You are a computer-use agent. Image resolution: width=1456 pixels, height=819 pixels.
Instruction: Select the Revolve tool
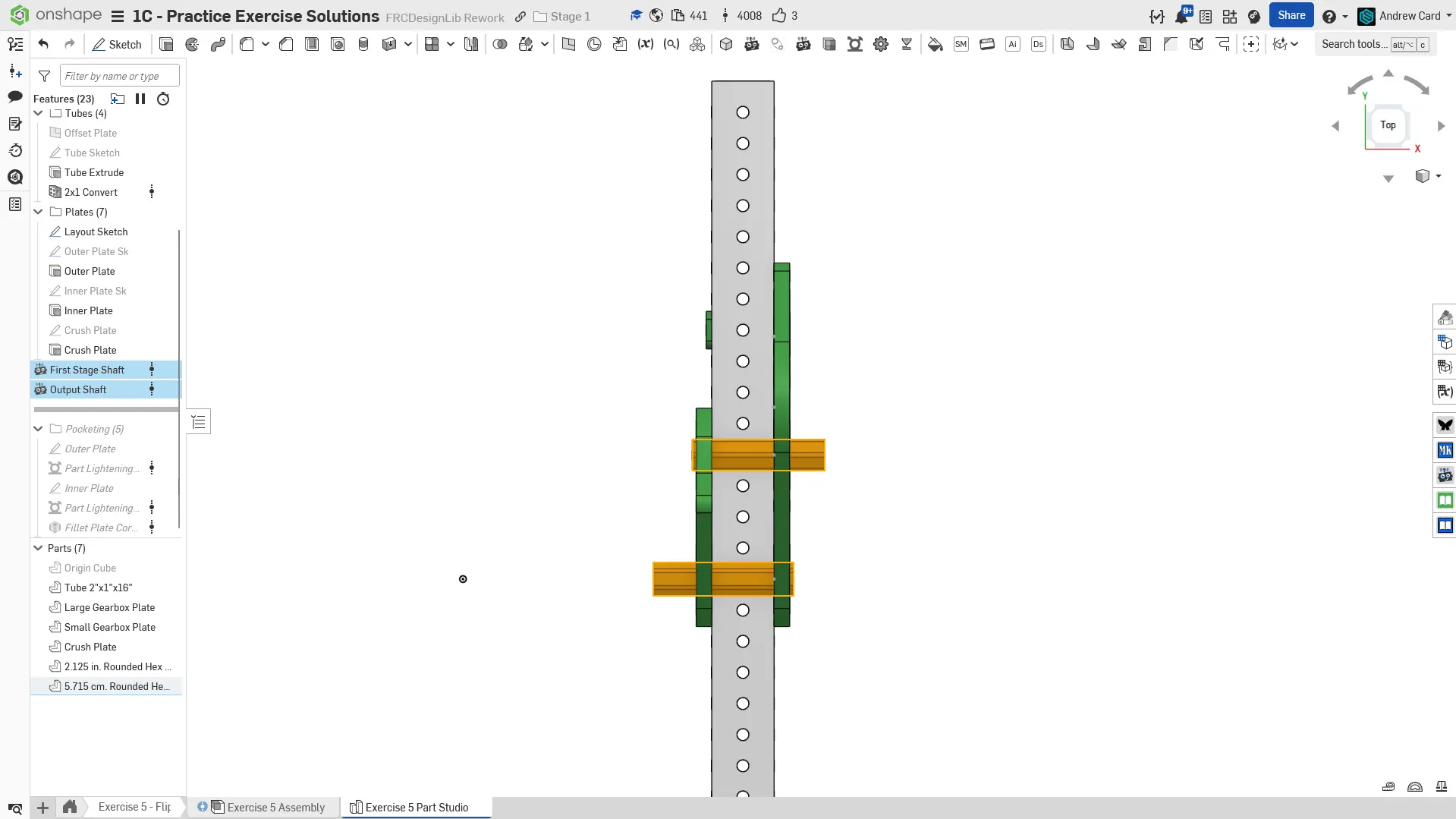tap(192, 44)
